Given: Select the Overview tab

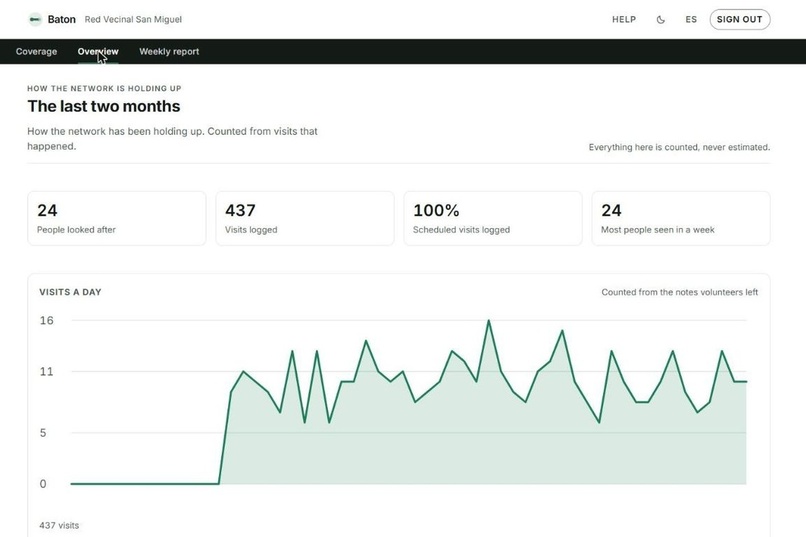Looking at the screenshot, I should (98, 51).
